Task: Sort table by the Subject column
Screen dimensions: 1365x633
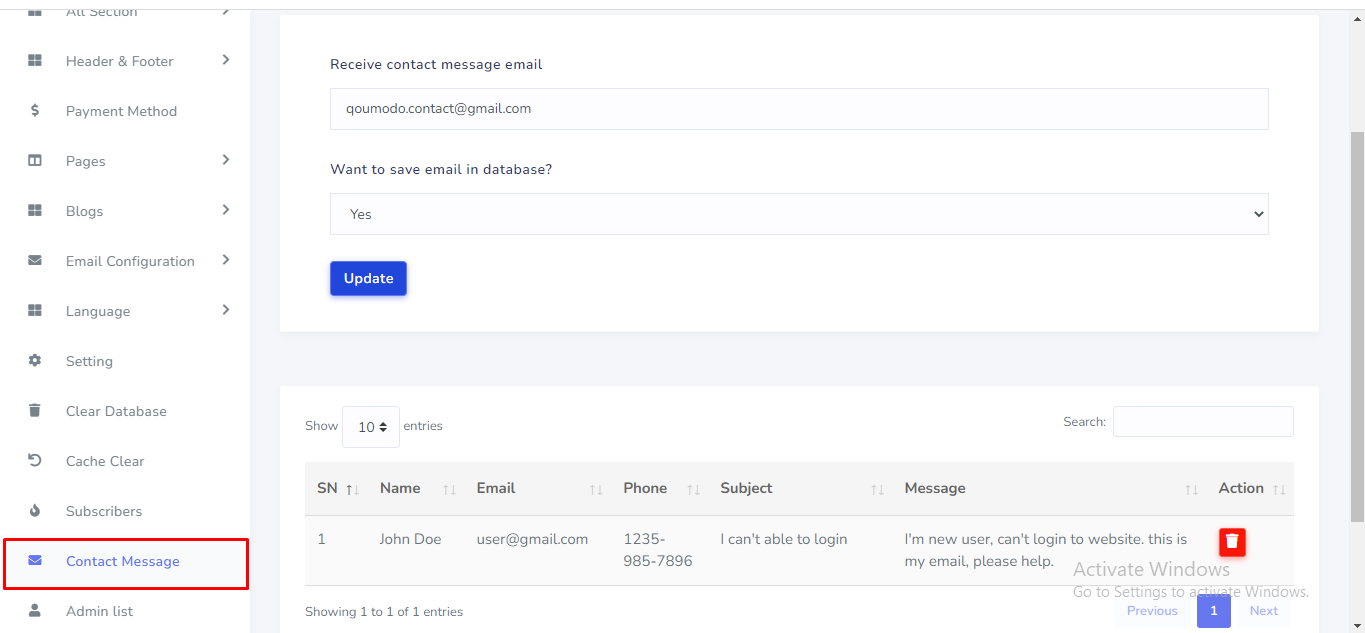Action: [x=800, y=489]
